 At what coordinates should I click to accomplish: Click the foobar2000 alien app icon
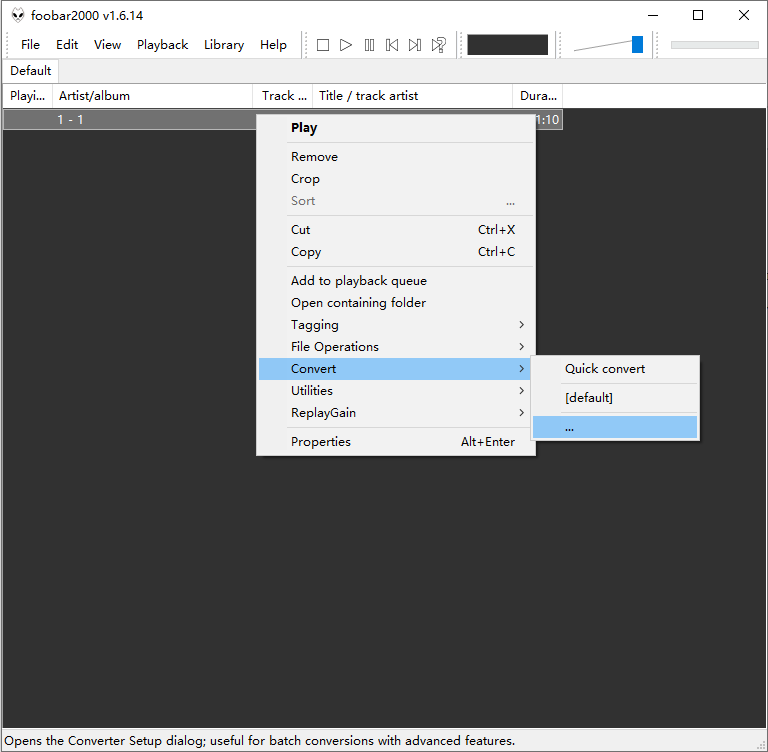pyautogui.click(x=18, y=15)
